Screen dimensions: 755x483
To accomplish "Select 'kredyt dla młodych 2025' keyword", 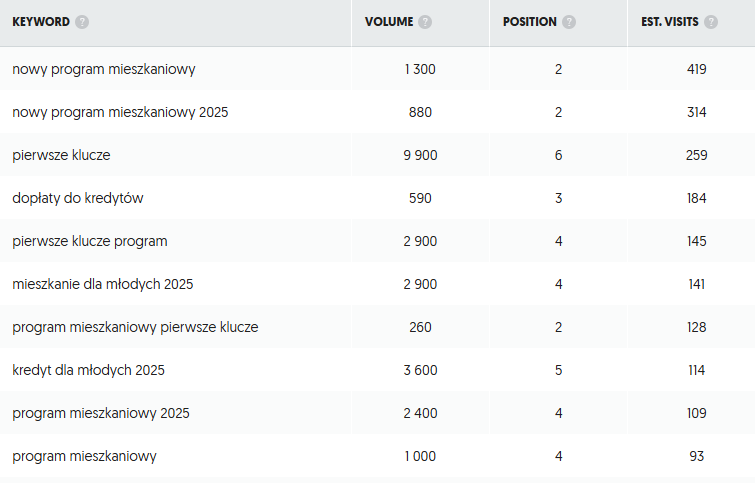I will pos(89,370).
